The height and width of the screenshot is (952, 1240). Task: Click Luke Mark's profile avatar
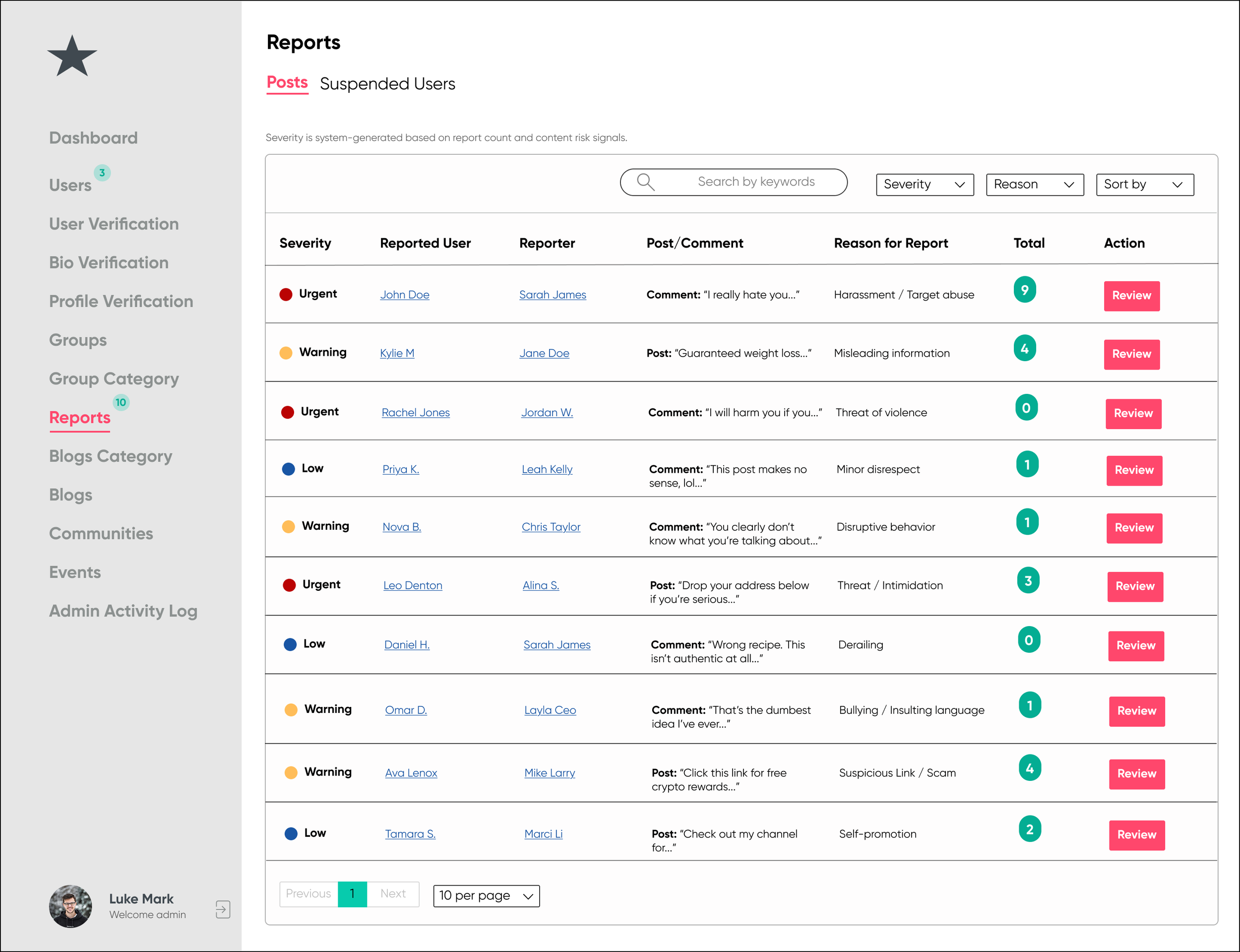(x=70, y=906)
